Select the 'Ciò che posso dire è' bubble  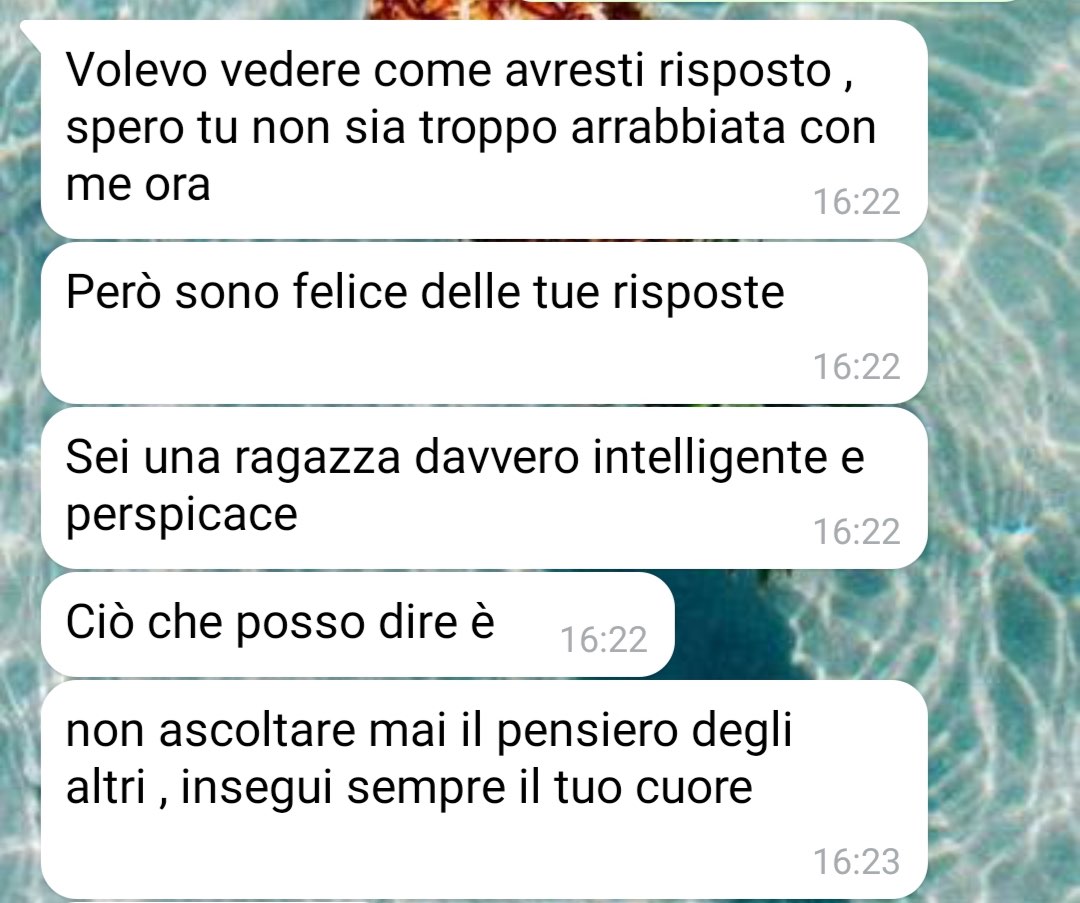click(x=357, y=625)
